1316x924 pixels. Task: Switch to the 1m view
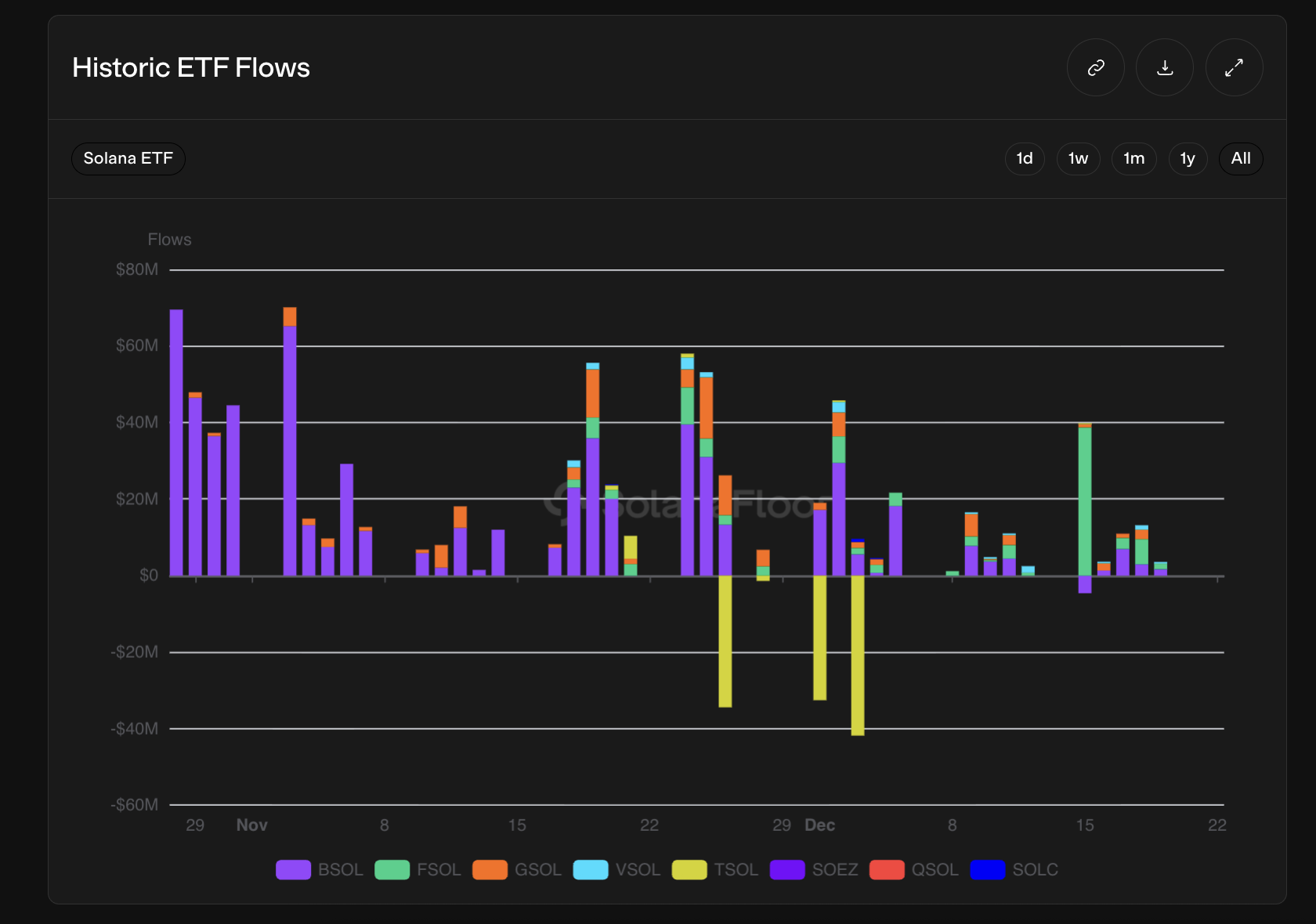click(1133, 158)
